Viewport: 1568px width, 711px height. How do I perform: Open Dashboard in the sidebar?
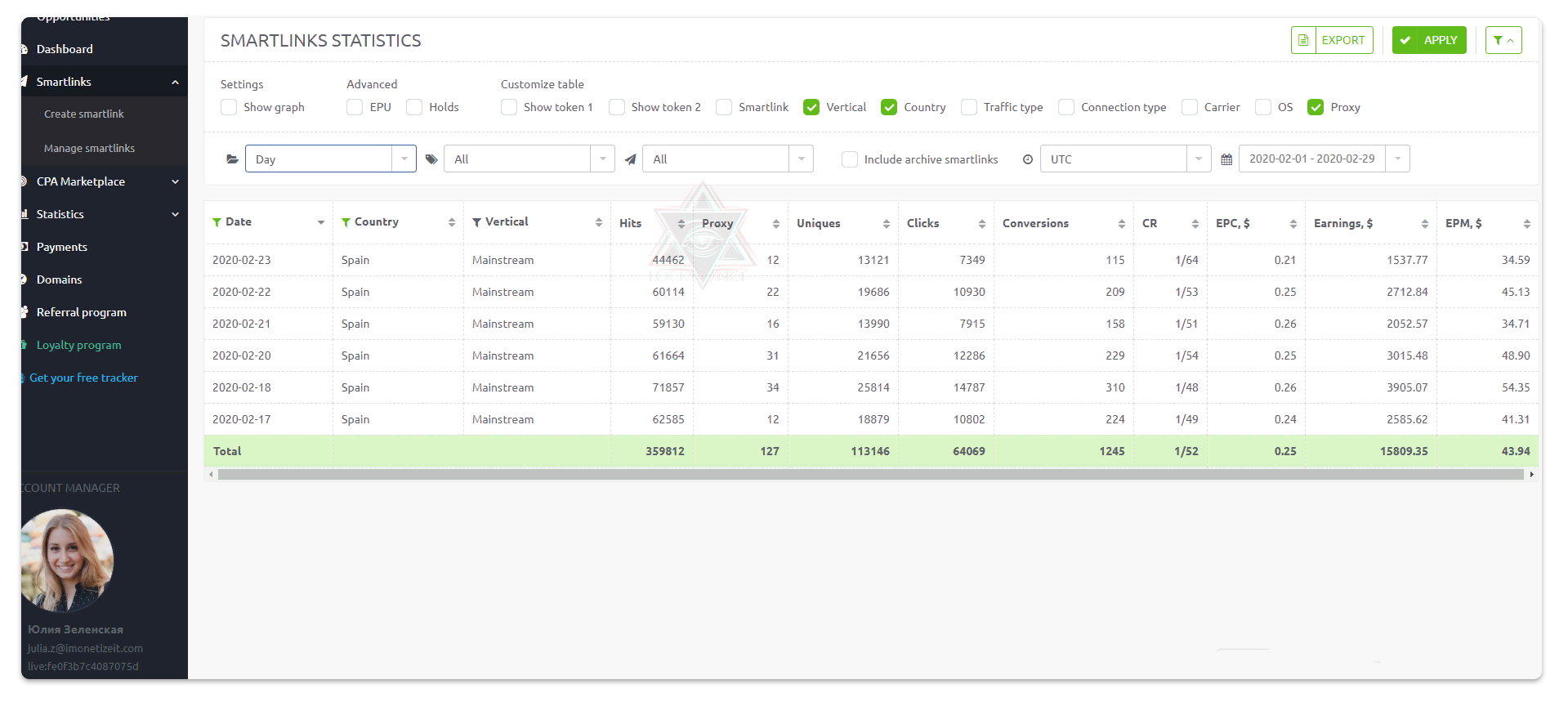(x=65, y=49)
